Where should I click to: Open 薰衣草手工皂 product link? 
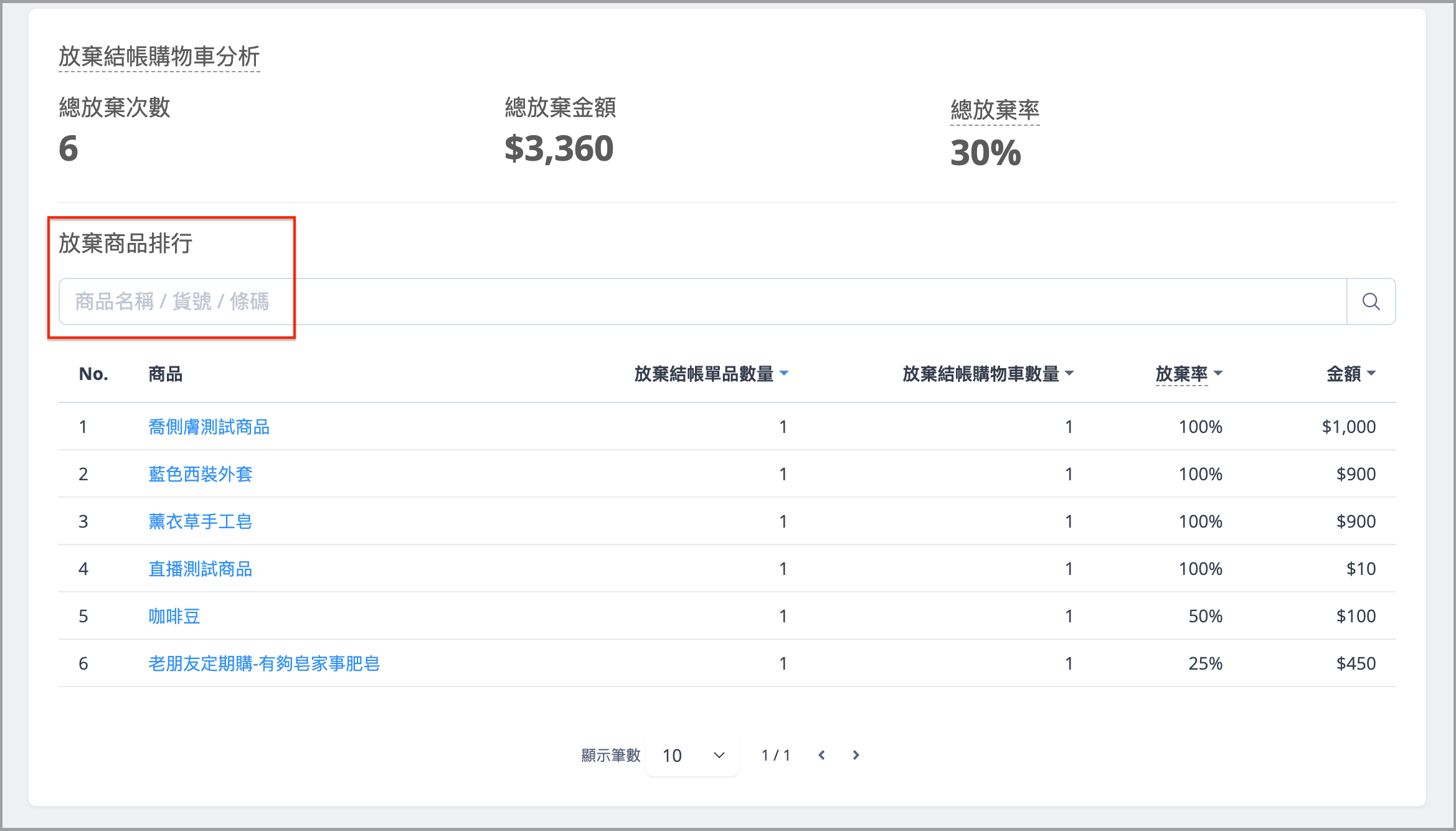point(200,521)
